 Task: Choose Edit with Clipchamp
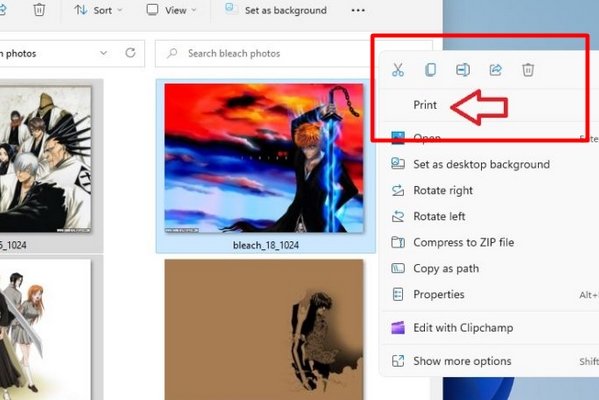(x=463, y=327)
